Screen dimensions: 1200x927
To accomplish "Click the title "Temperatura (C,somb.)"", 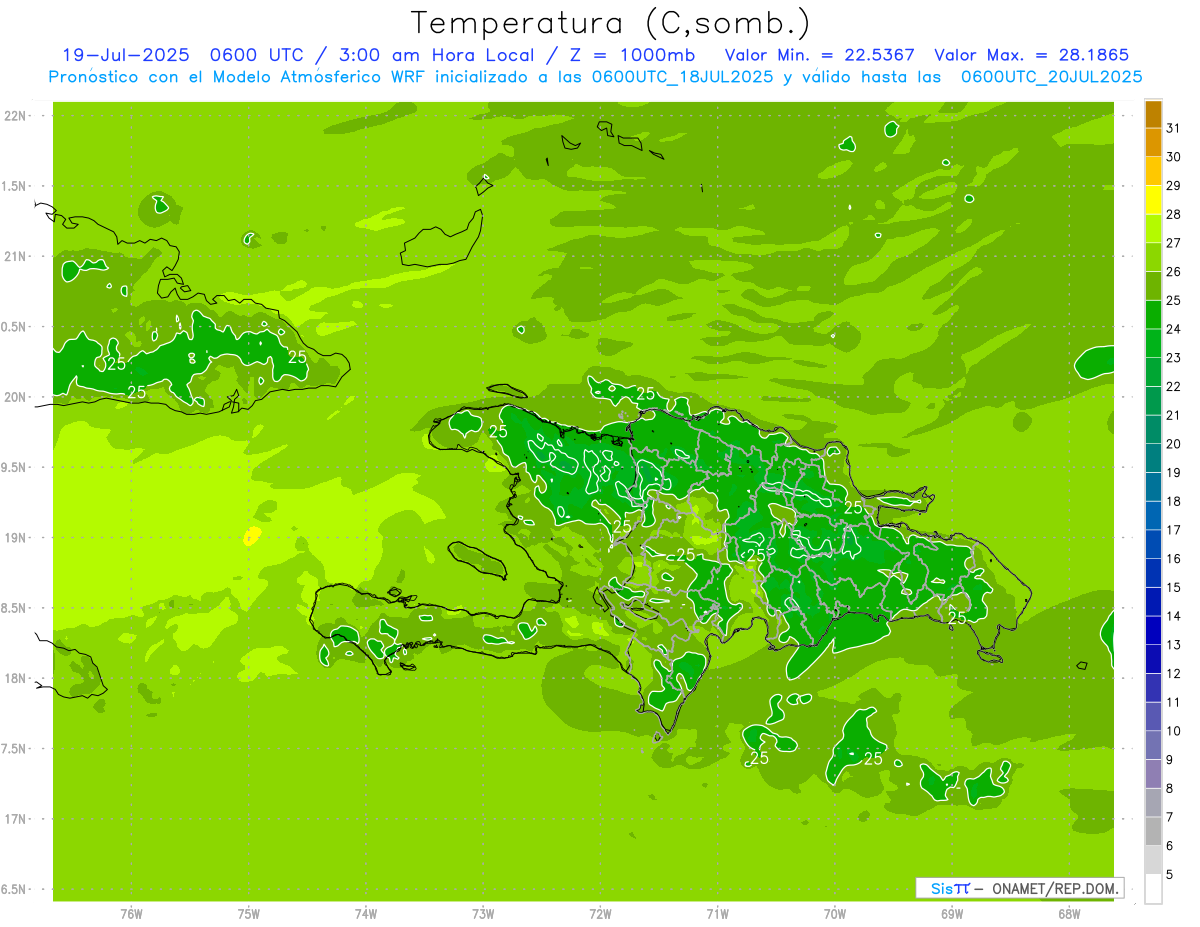I will [611, 23].
